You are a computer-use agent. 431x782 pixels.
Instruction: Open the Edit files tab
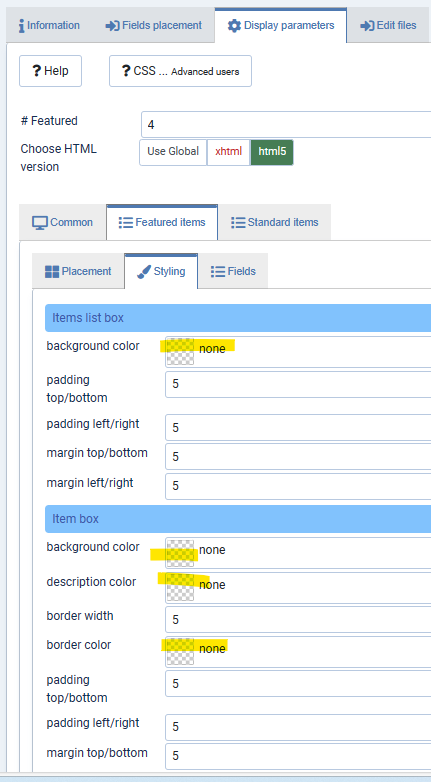[388, 25]
